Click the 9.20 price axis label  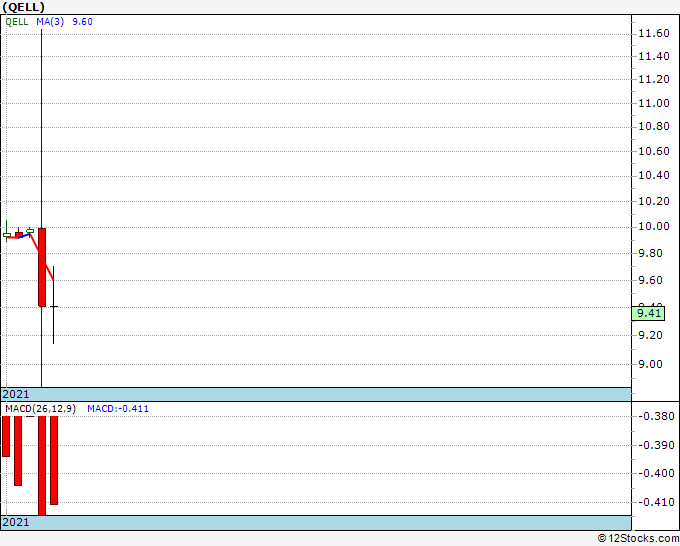[x=651, y=335]
